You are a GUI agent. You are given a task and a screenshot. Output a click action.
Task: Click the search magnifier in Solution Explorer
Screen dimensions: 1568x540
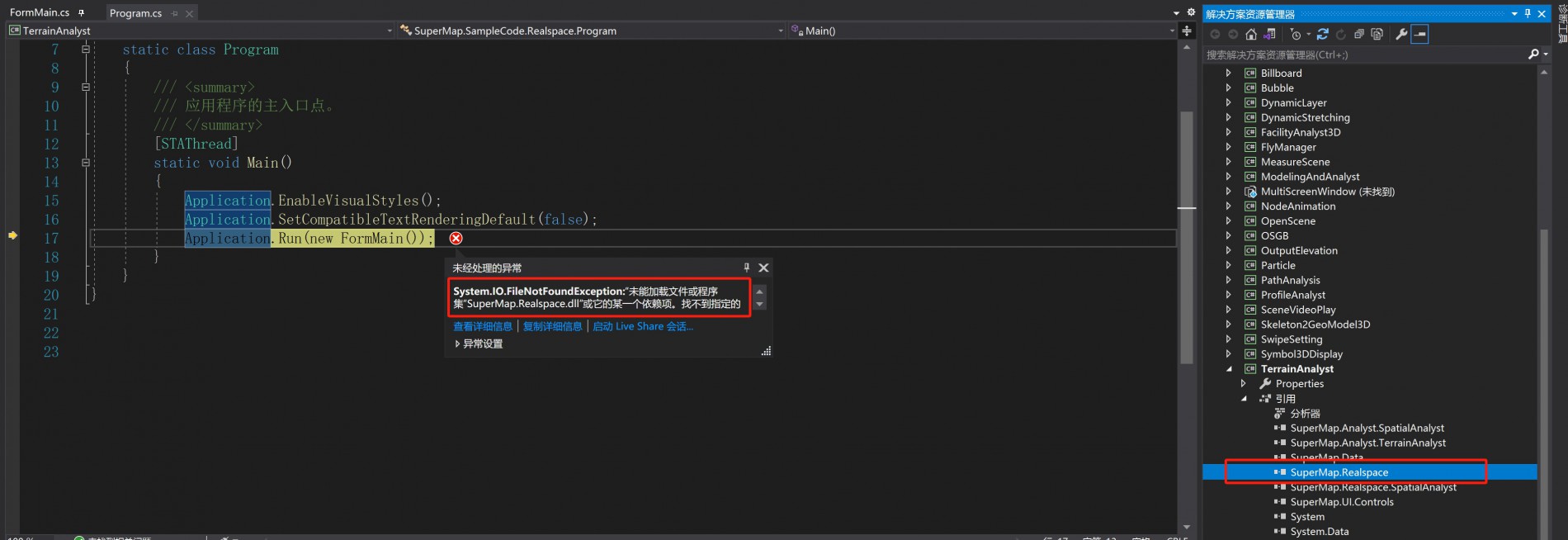1533,54
